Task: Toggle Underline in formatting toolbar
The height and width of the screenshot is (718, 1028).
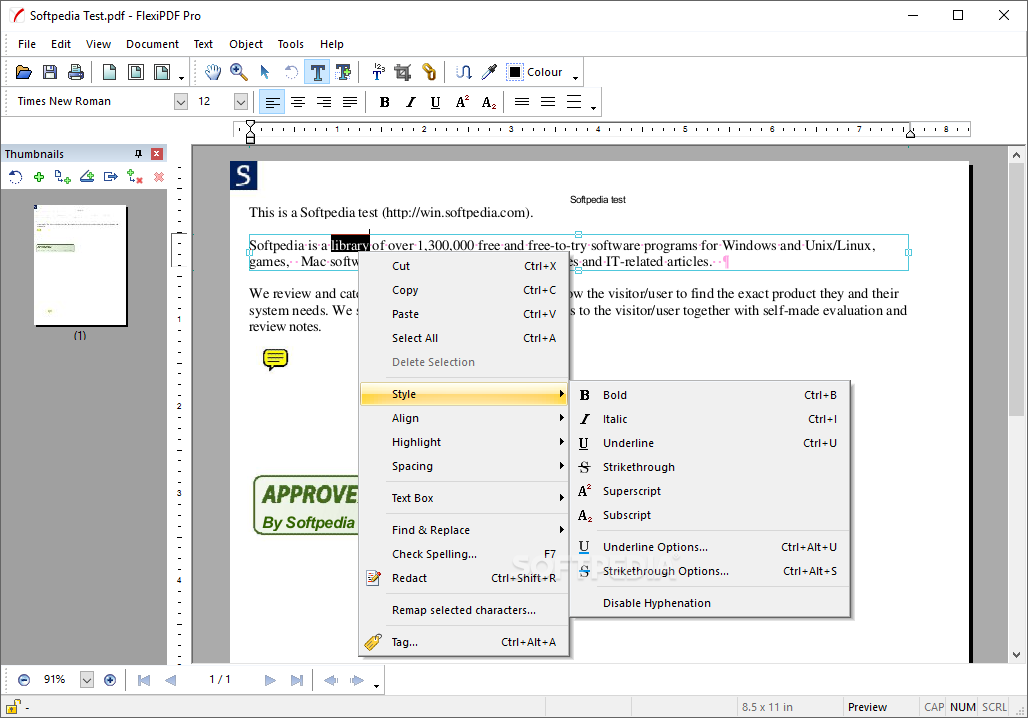Action: click(435, 102)
